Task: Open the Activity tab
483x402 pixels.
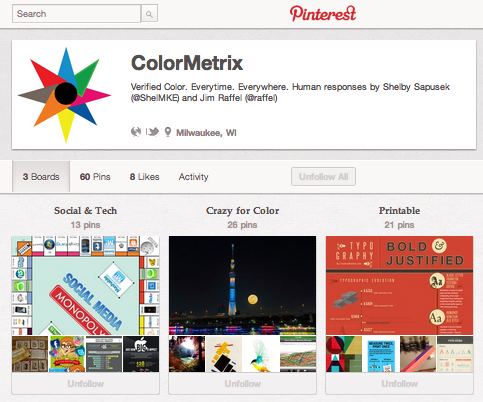Action: click(x=193, y=177)
